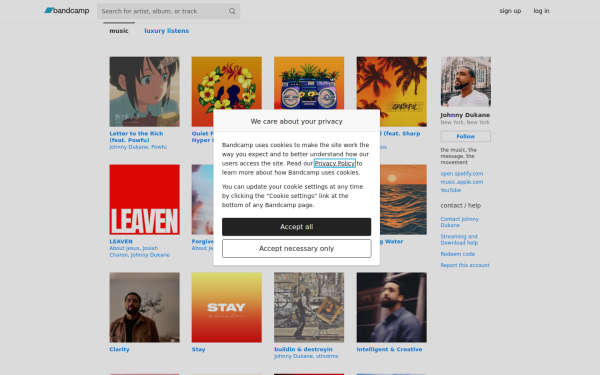Click the 'We care about your privacy' heading
Viewport: 600px width, 375px height.
pos(297,121)
